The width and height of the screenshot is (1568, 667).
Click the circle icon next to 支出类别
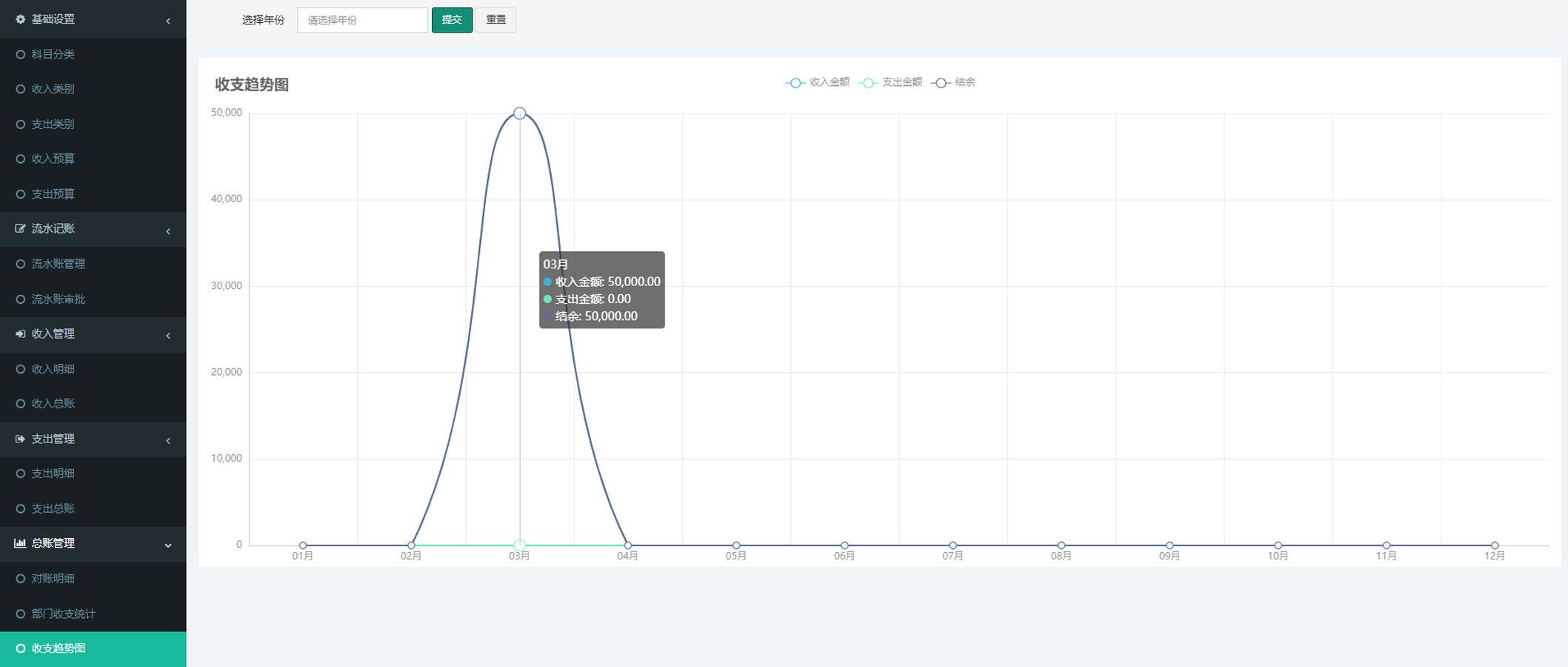click(x=21, y=125)
